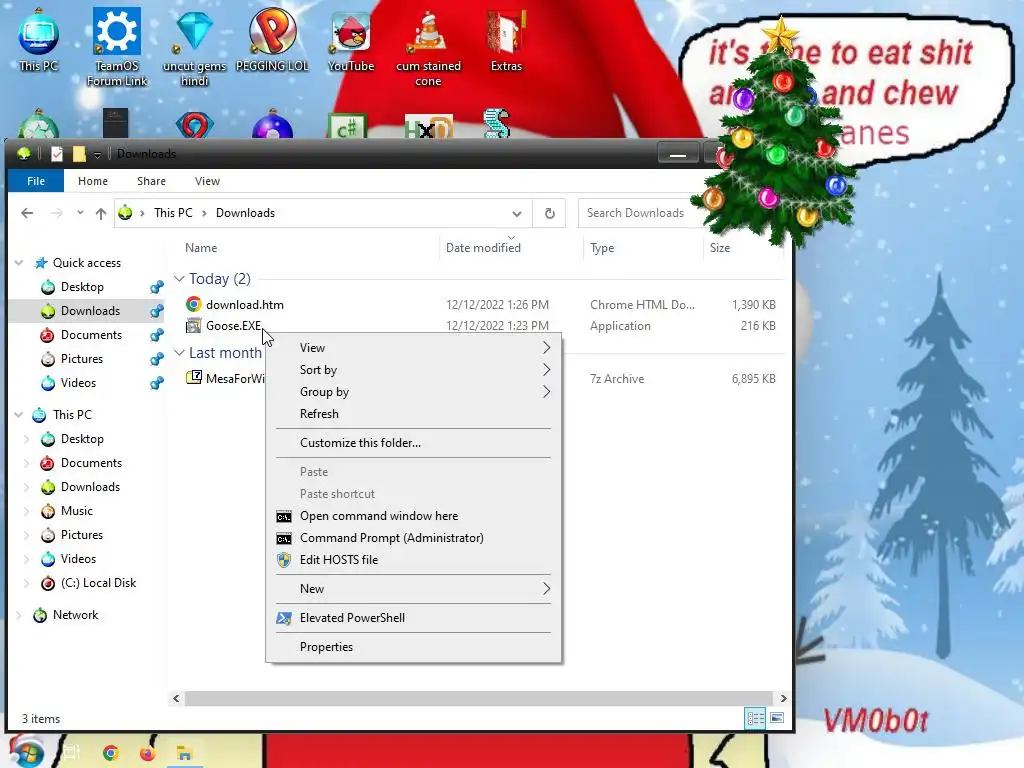Open the Home ribbon tab
Viewport: 1024px width, 768px height.
[x=93, y=181]
